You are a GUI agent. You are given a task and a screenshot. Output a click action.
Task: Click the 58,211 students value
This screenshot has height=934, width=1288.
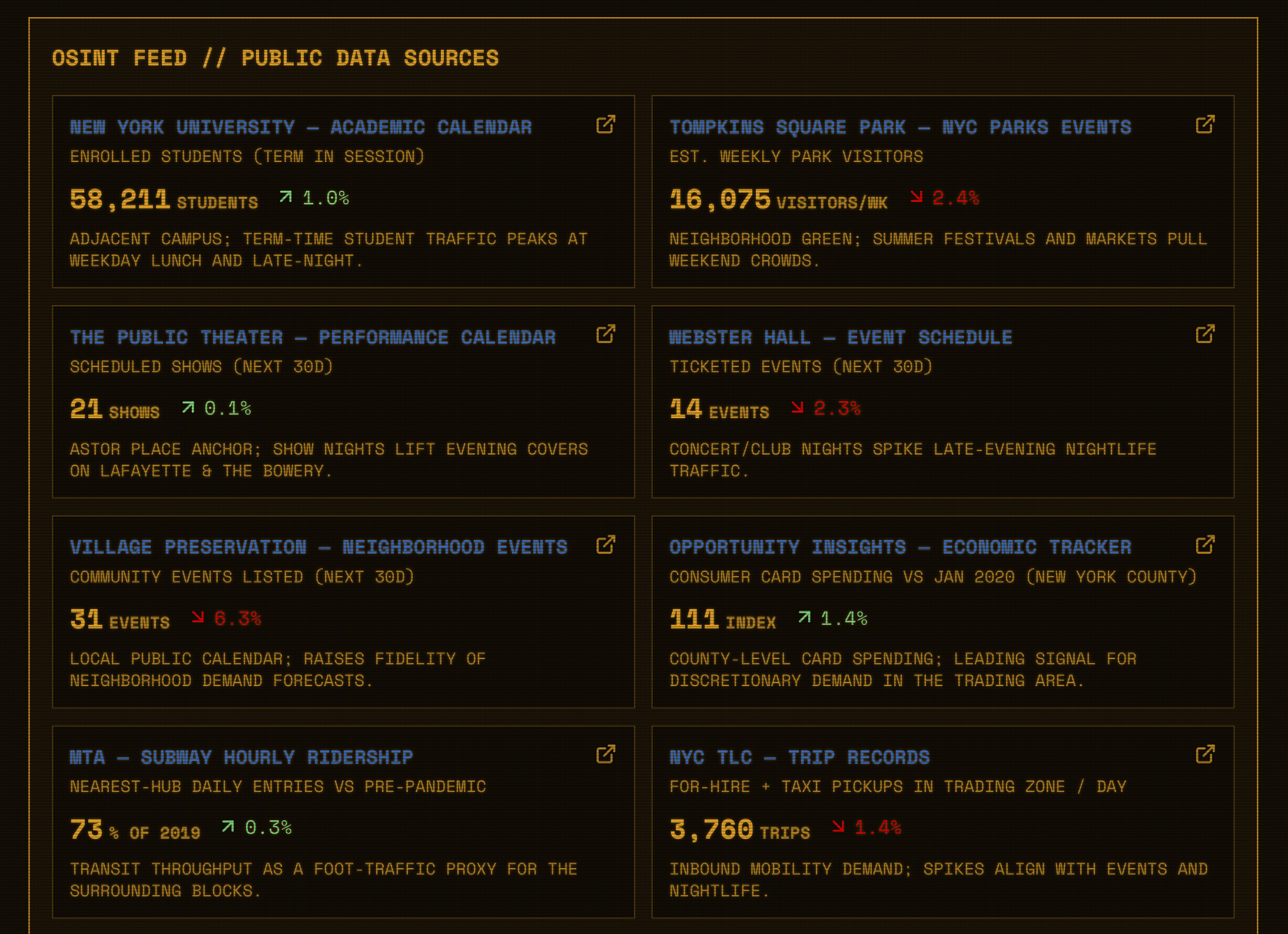[164, 200]
